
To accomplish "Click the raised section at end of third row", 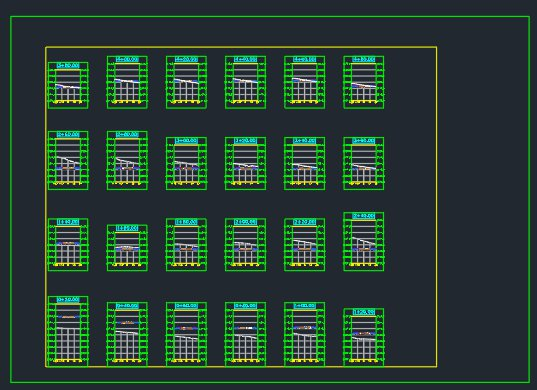I will (x=364, y=241).
